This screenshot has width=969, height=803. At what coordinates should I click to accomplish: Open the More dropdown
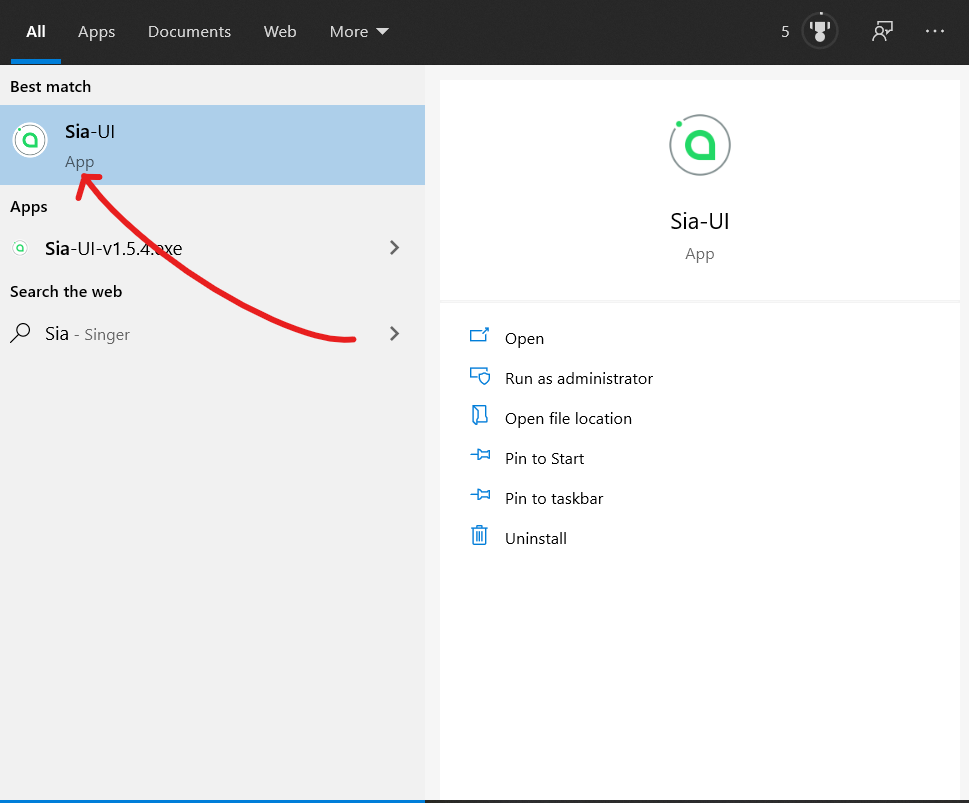(x=359, y=32)
